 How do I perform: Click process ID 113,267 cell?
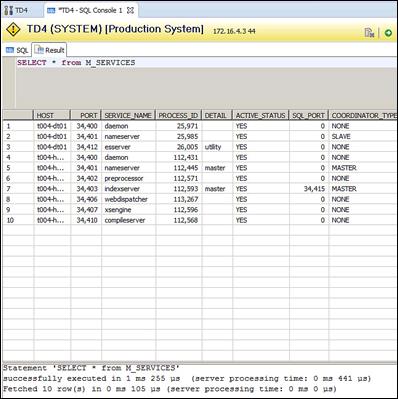tap(178, 199)
